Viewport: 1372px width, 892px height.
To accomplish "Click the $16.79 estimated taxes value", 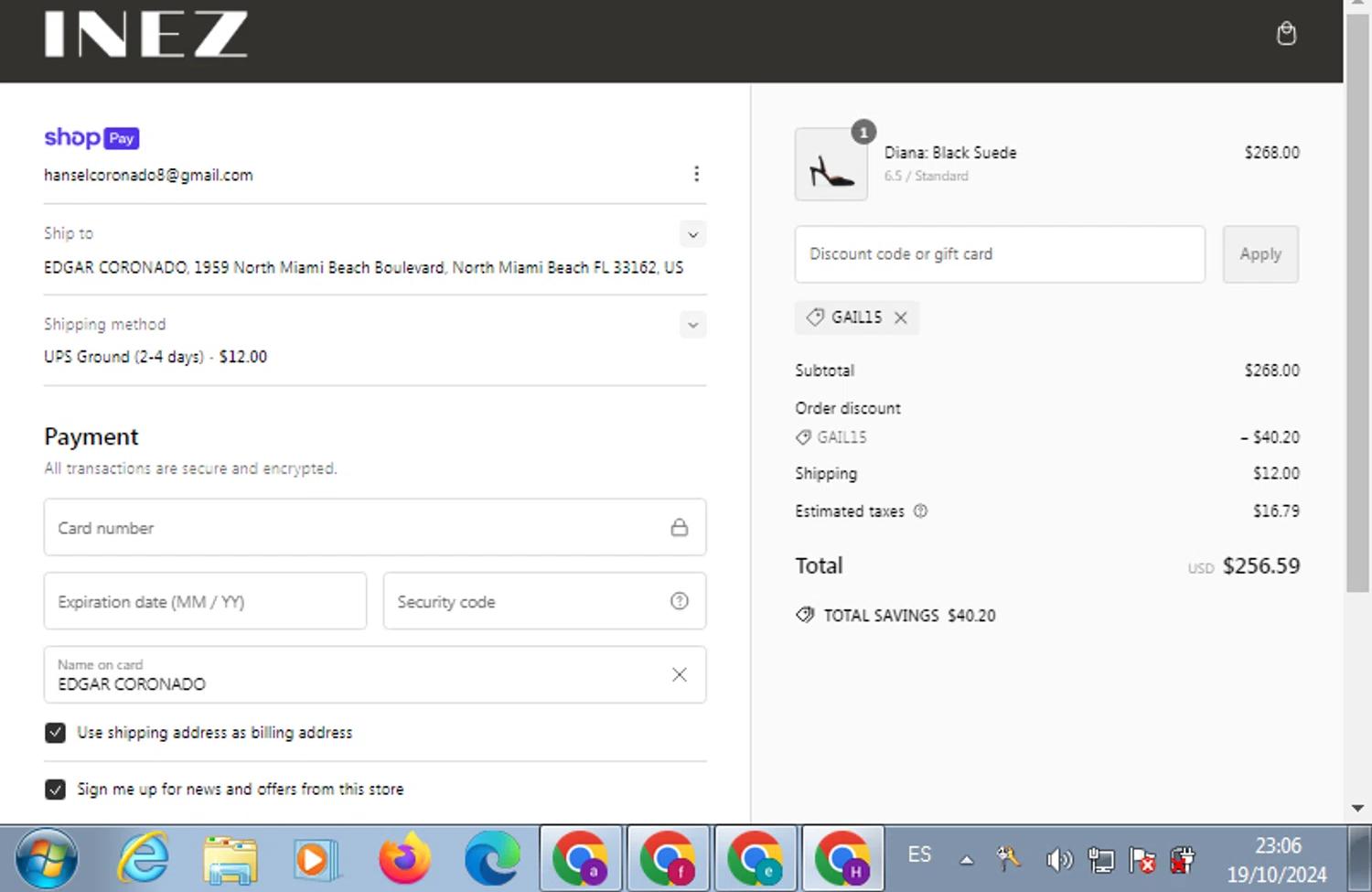I will pyautogui.click(x=1276, y=511).
